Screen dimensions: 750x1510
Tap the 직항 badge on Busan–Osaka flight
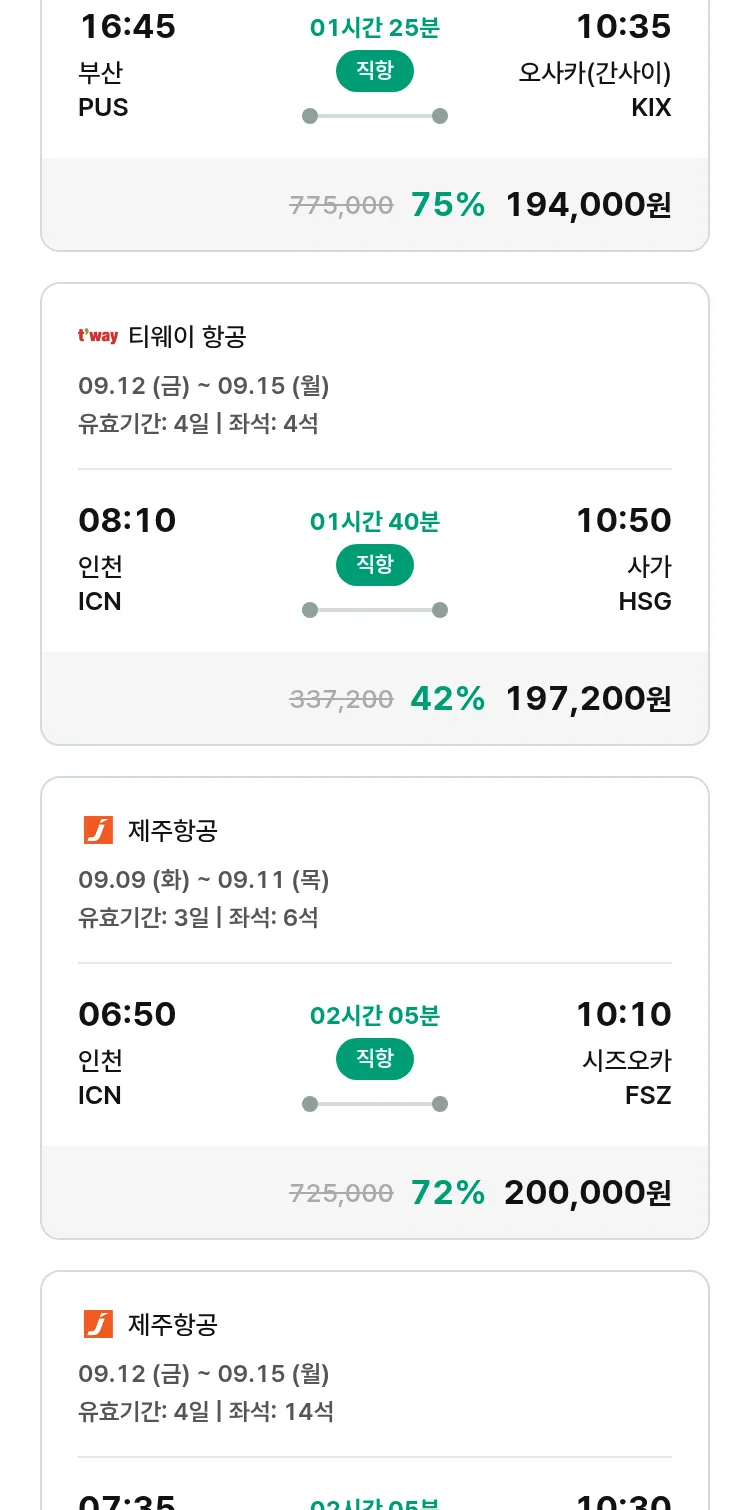pyautogui.click(x=374, y=71)
